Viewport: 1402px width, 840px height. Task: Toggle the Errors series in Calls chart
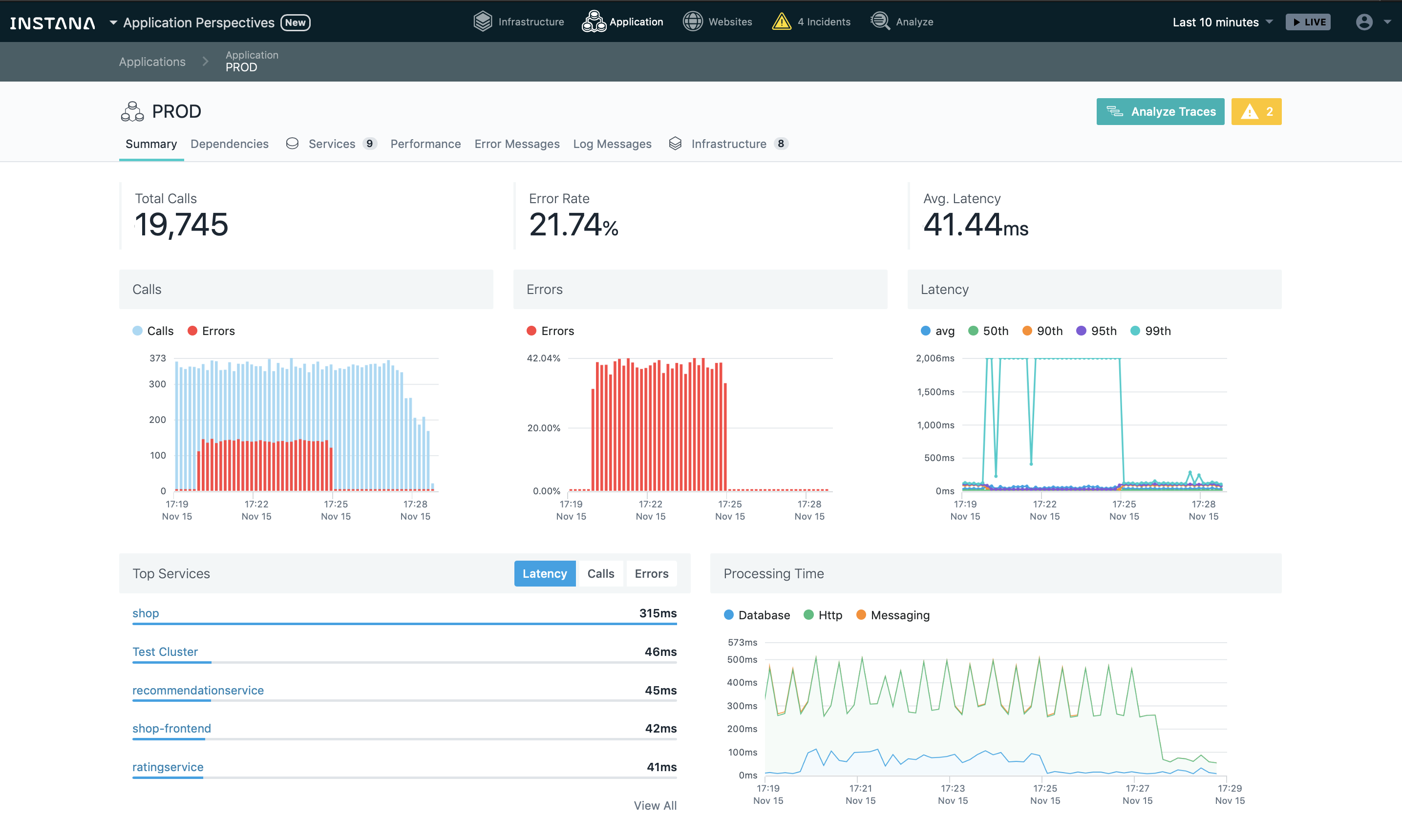211,331
